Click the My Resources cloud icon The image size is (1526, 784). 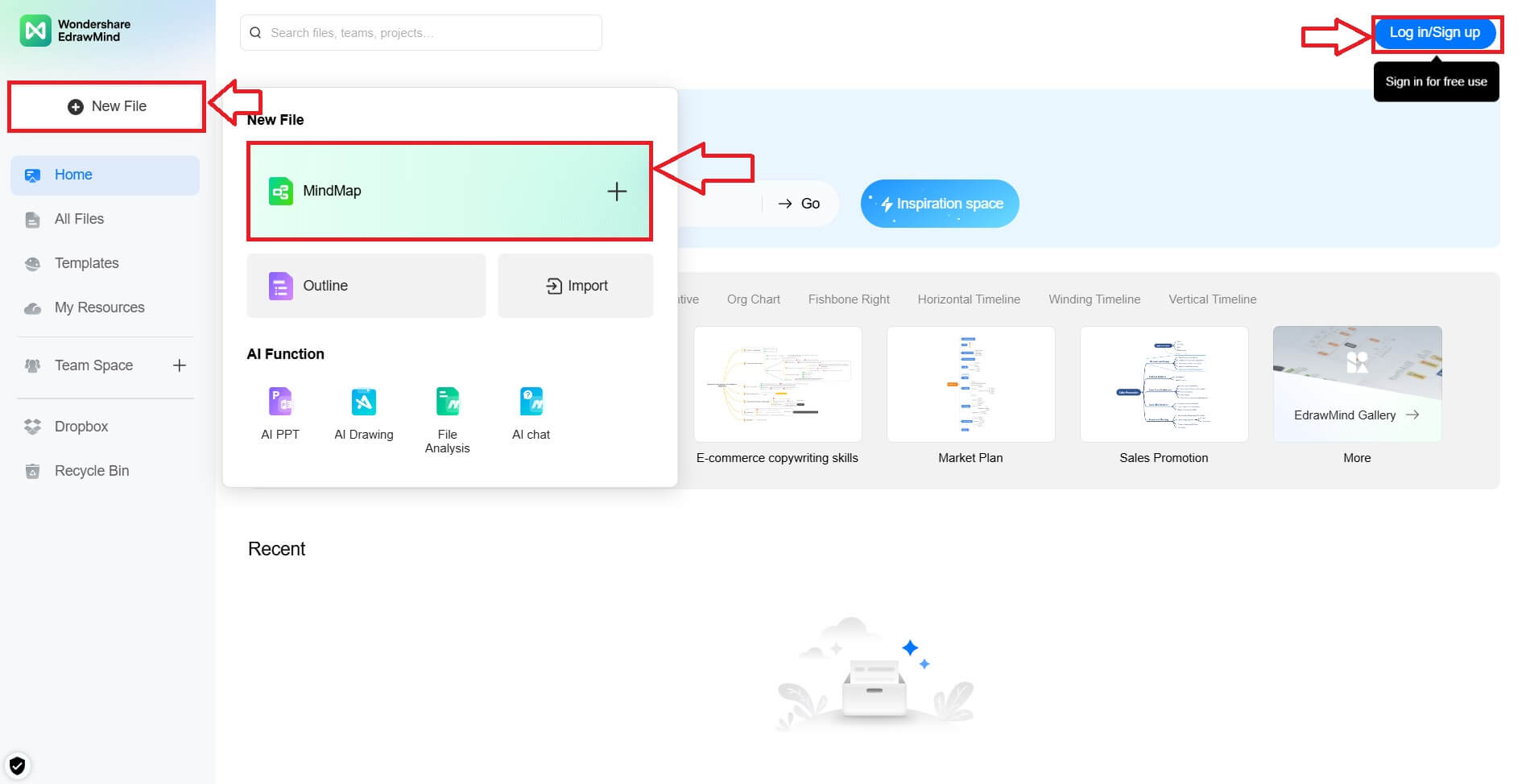tap(32, 308)
